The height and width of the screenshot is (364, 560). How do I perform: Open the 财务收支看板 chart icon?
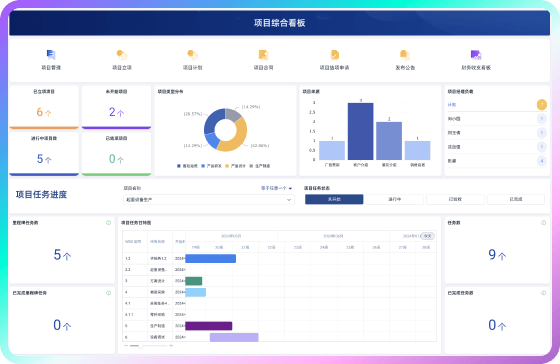[x=476, y=55]
